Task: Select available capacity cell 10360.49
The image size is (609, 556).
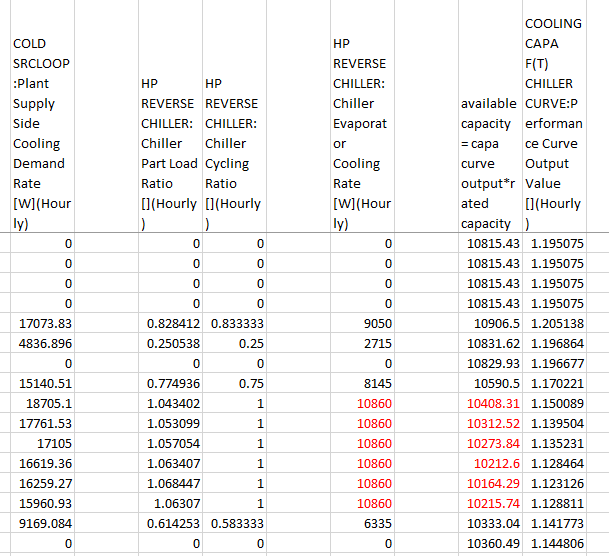Action: pos(490,543)
